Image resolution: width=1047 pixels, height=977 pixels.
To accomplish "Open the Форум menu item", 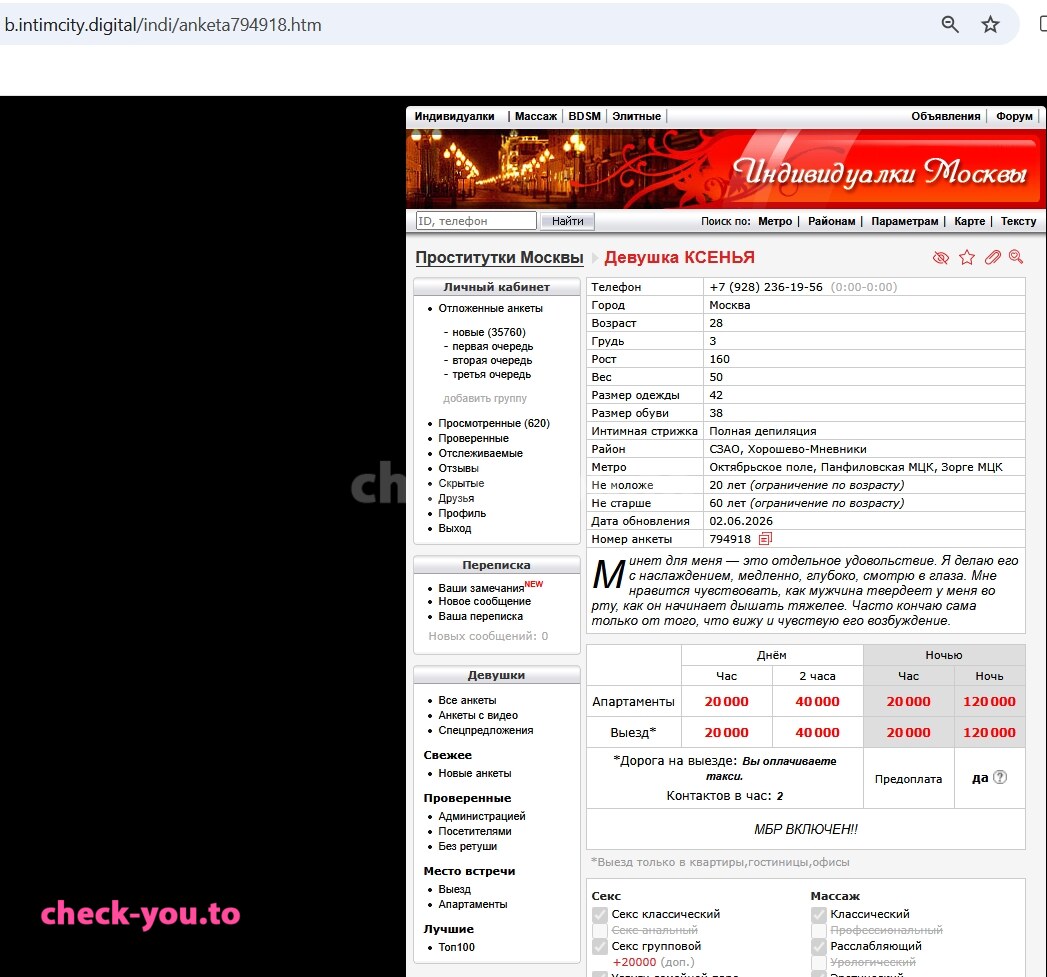I will pos(1014,116).
